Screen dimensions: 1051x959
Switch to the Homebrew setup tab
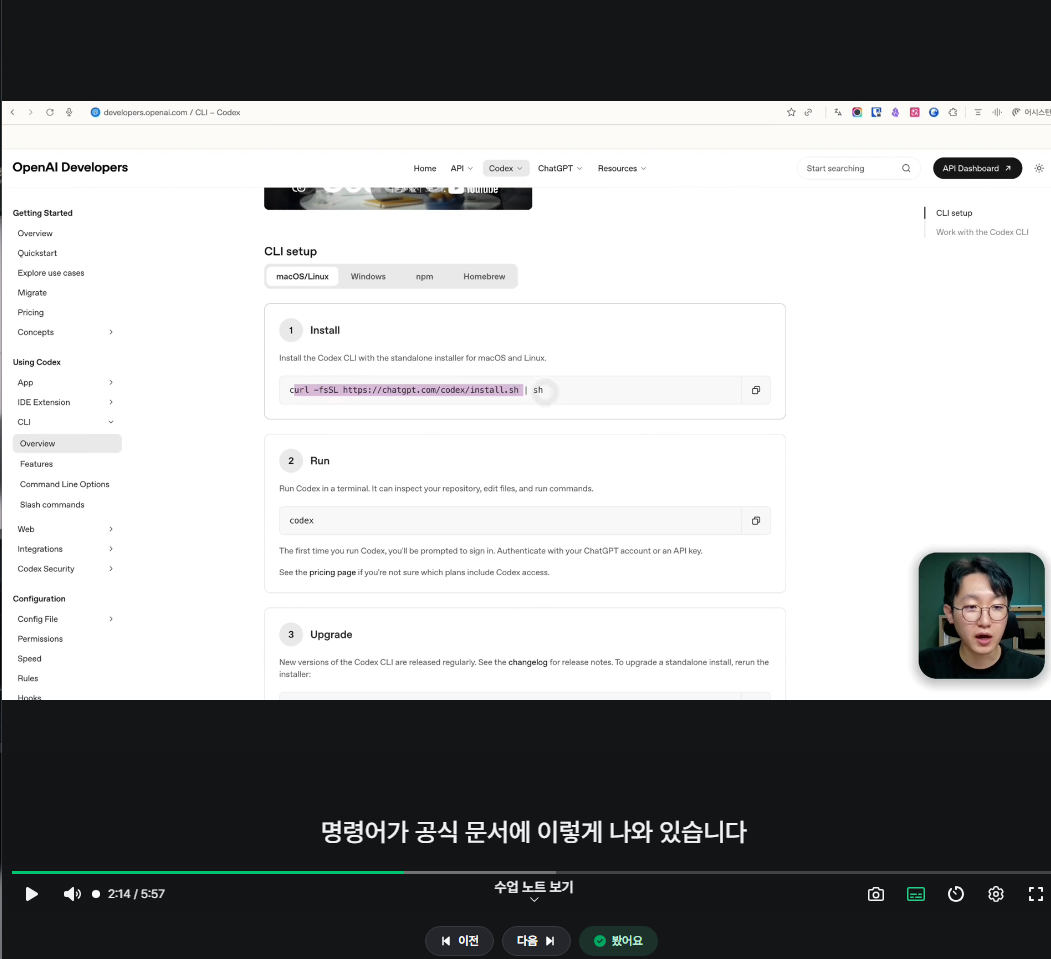pos(484,277)
